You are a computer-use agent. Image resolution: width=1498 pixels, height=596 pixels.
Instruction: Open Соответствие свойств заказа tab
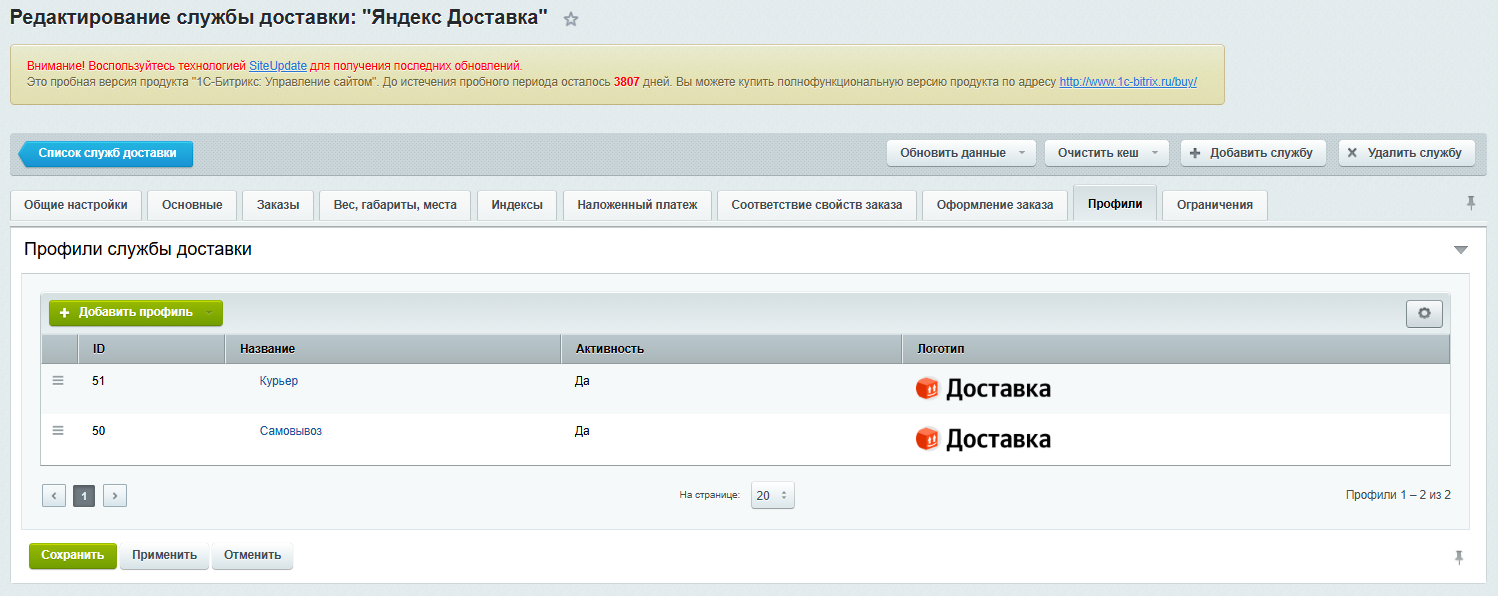[x=817, y=205]
